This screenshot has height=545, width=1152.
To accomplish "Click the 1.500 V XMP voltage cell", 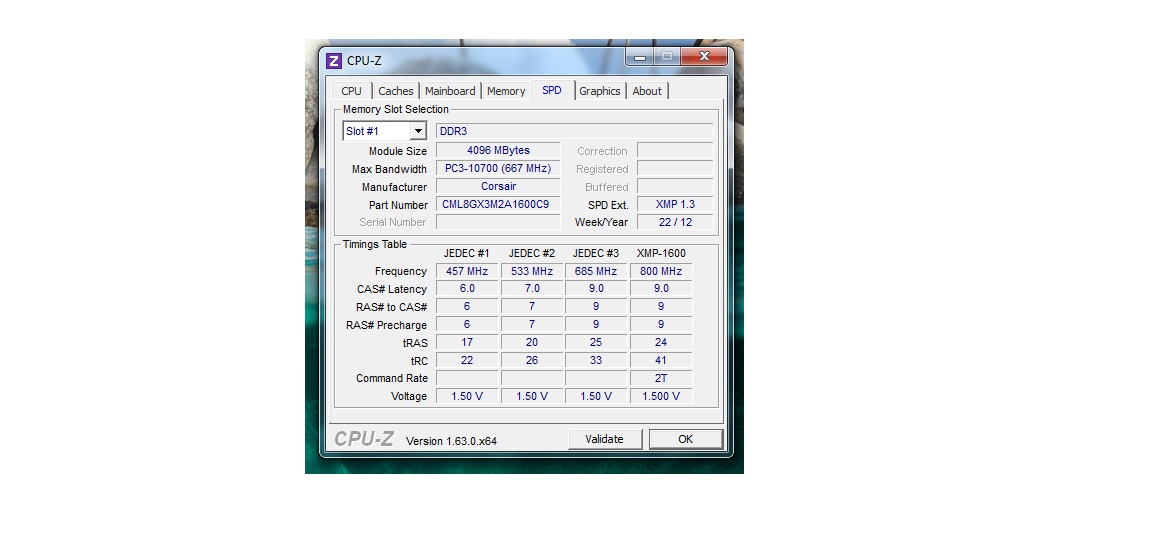I will coord(661,396).
